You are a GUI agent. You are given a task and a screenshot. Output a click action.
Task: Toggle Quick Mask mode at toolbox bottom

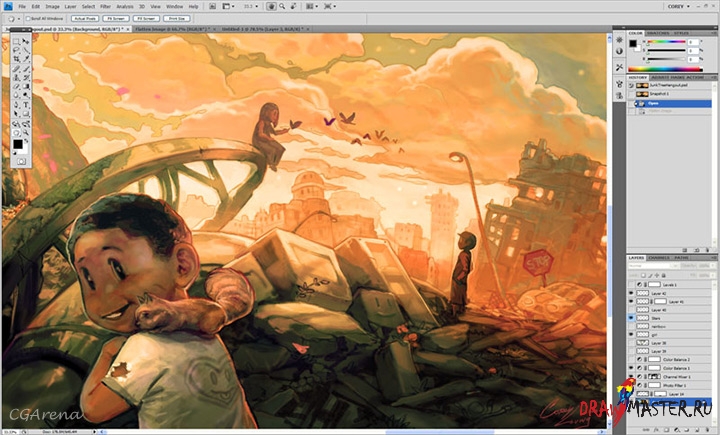tap(21, 161)
